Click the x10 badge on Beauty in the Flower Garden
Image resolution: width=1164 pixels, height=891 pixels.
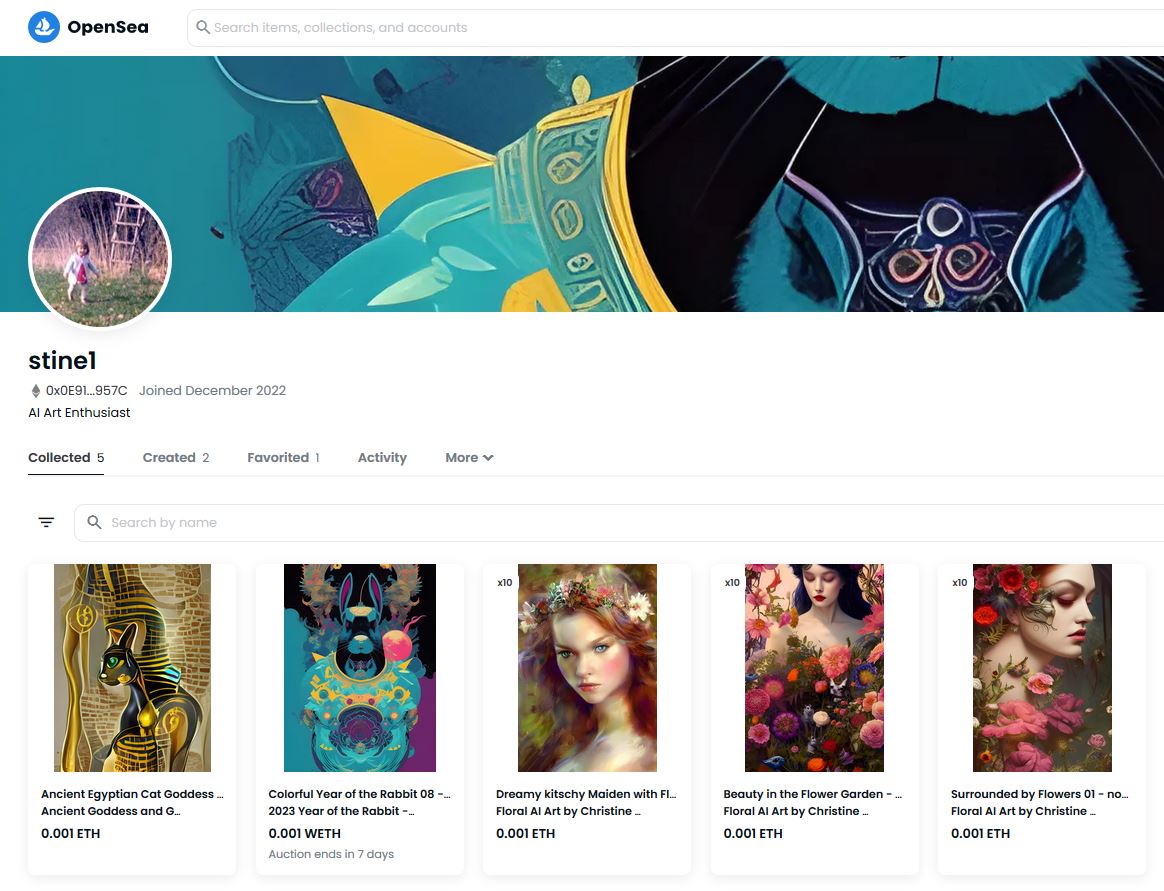(732, 581)
